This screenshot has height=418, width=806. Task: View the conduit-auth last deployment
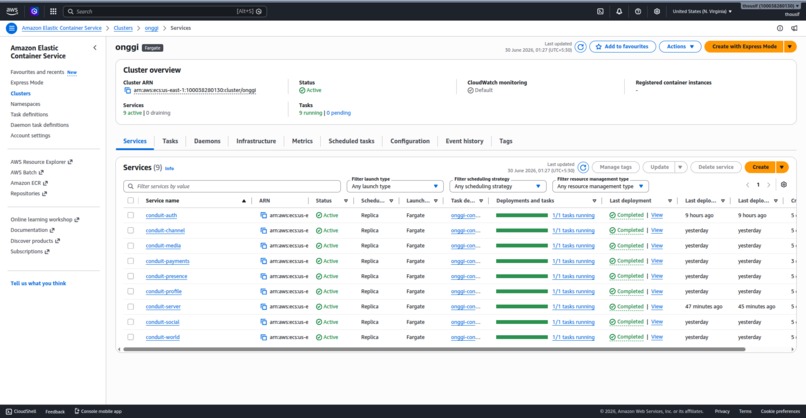[x=657, y=215]
